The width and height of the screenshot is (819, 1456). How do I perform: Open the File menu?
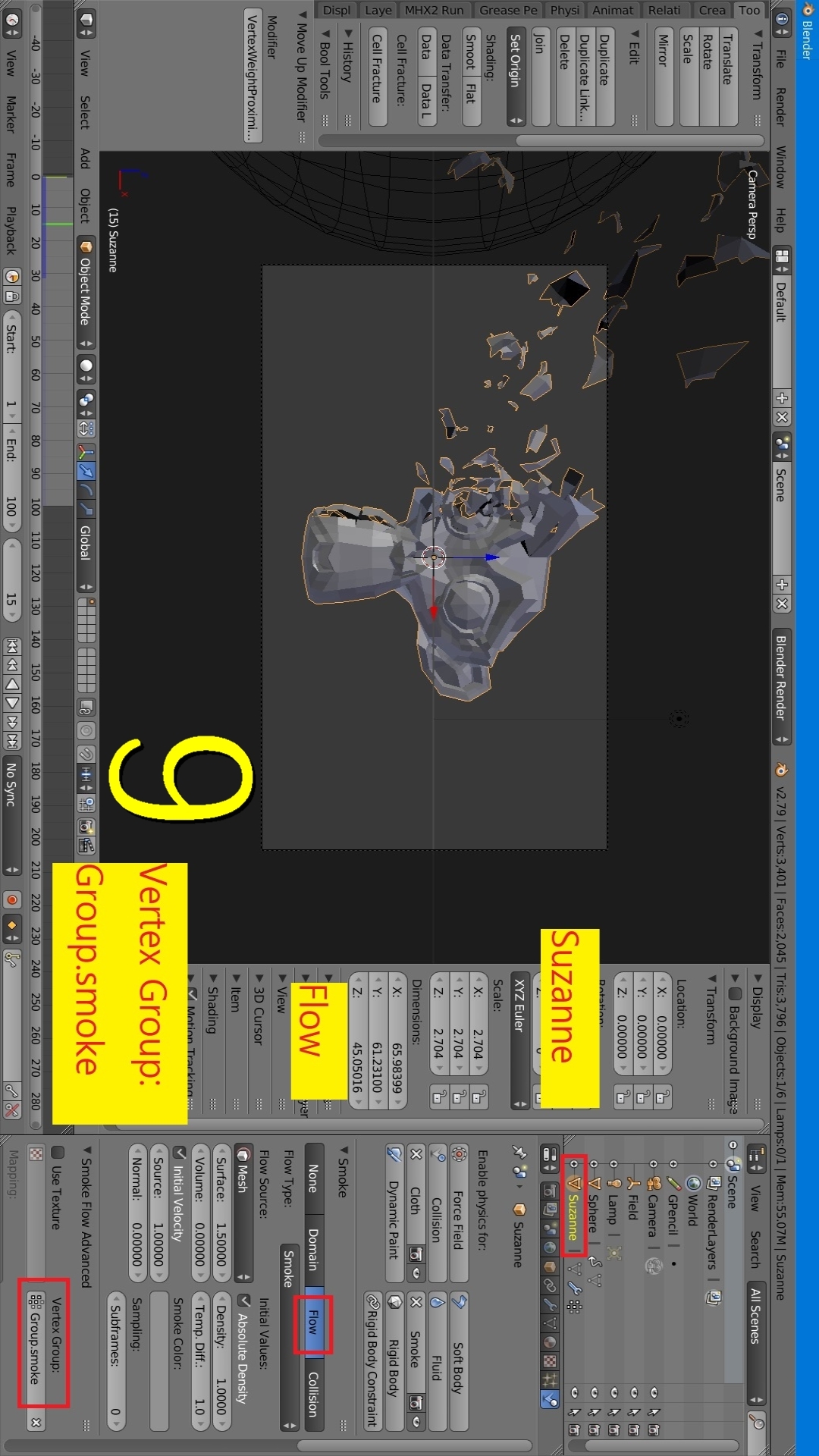[x=781, y=59]
